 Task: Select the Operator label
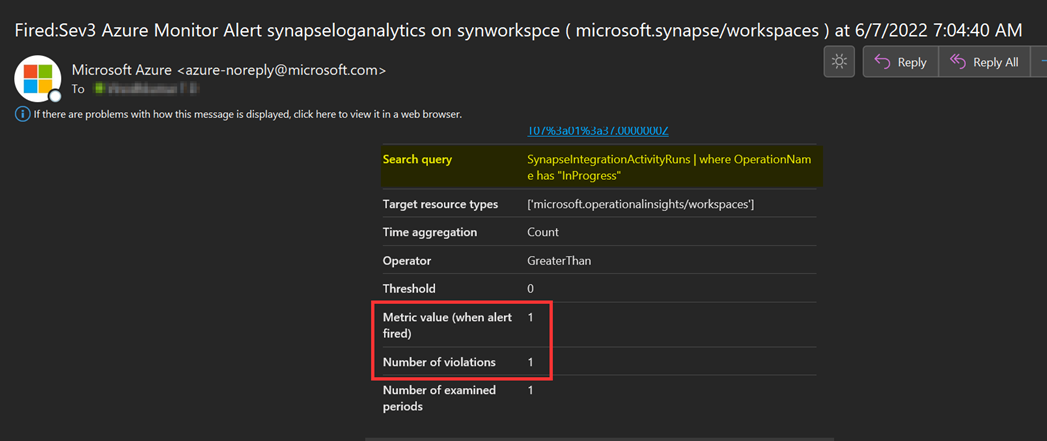pyautogui.click(x=407, y=261)
